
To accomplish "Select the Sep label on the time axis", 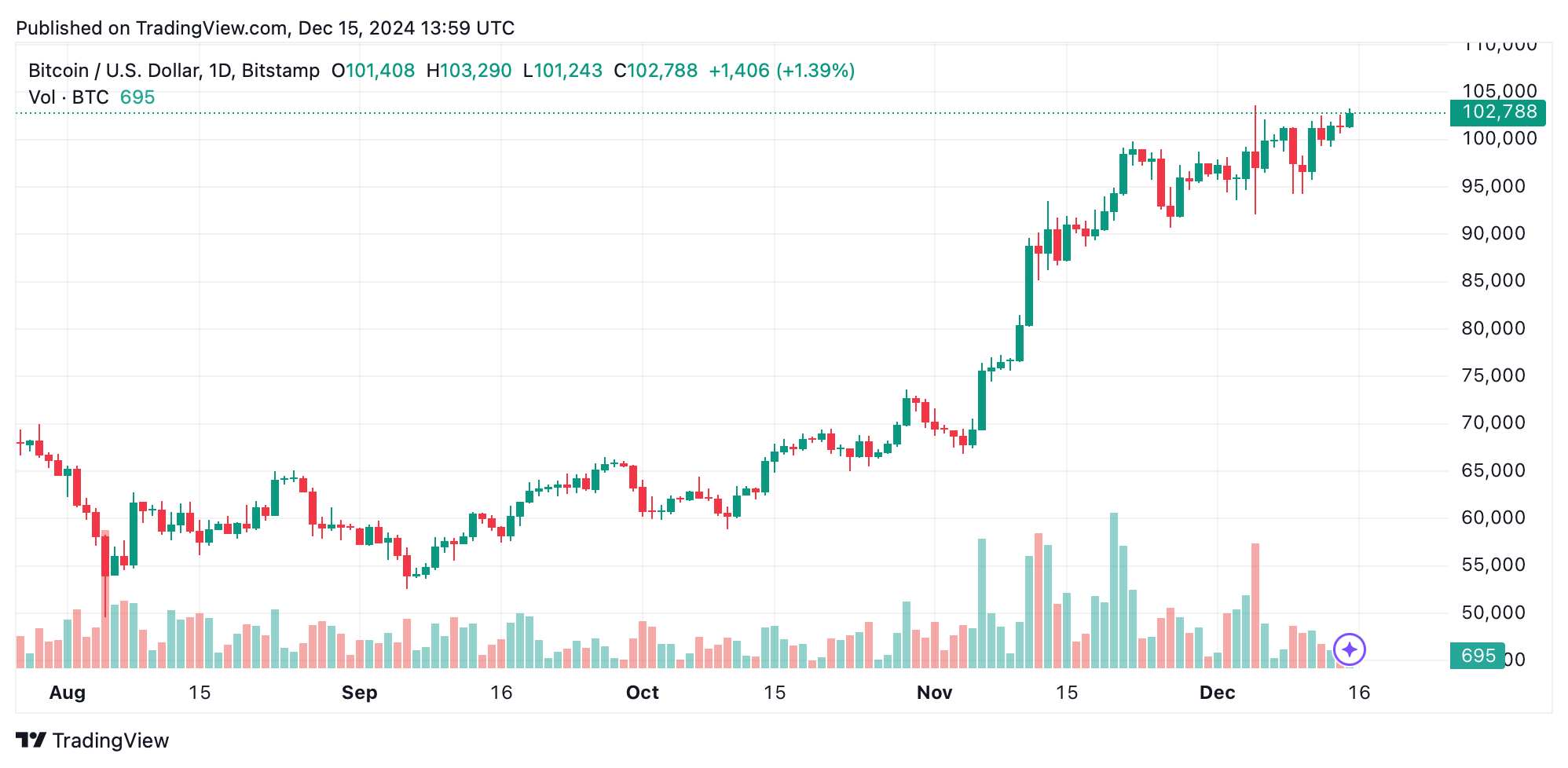I will (x=360, y=693).
